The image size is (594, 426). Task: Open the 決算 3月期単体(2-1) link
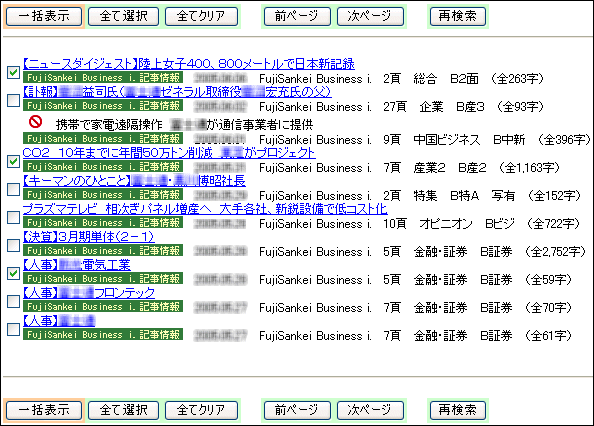pyautogui.click(x=89, y=237)
